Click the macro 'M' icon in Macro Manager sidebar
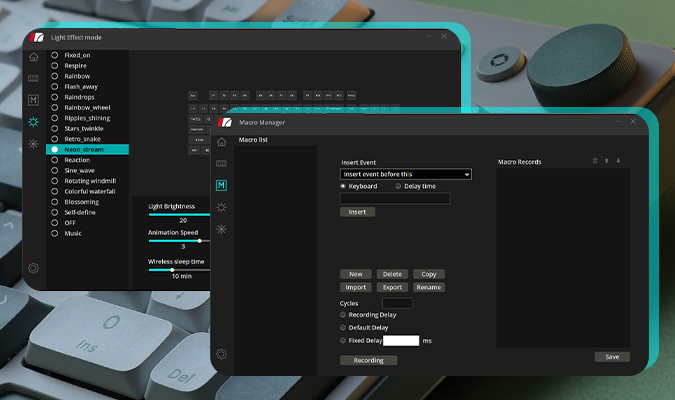Image resolution: width=675 pixels, height=400 pixels. point(221,185)
